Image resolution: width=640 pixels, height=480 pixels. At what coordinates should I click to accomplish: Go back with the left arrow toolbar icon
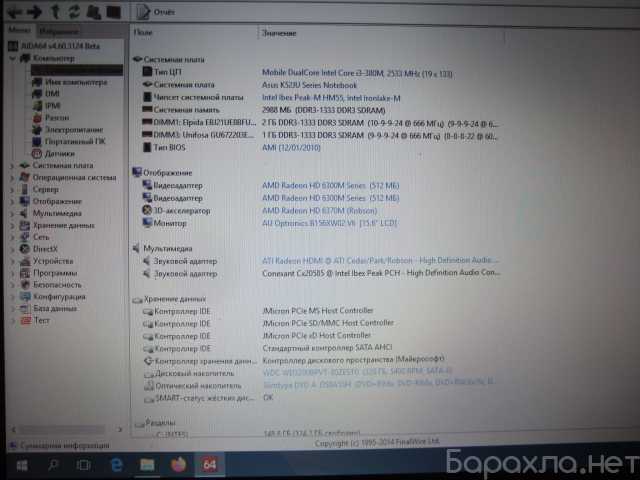pyautogui.click(x=15, y=12)
